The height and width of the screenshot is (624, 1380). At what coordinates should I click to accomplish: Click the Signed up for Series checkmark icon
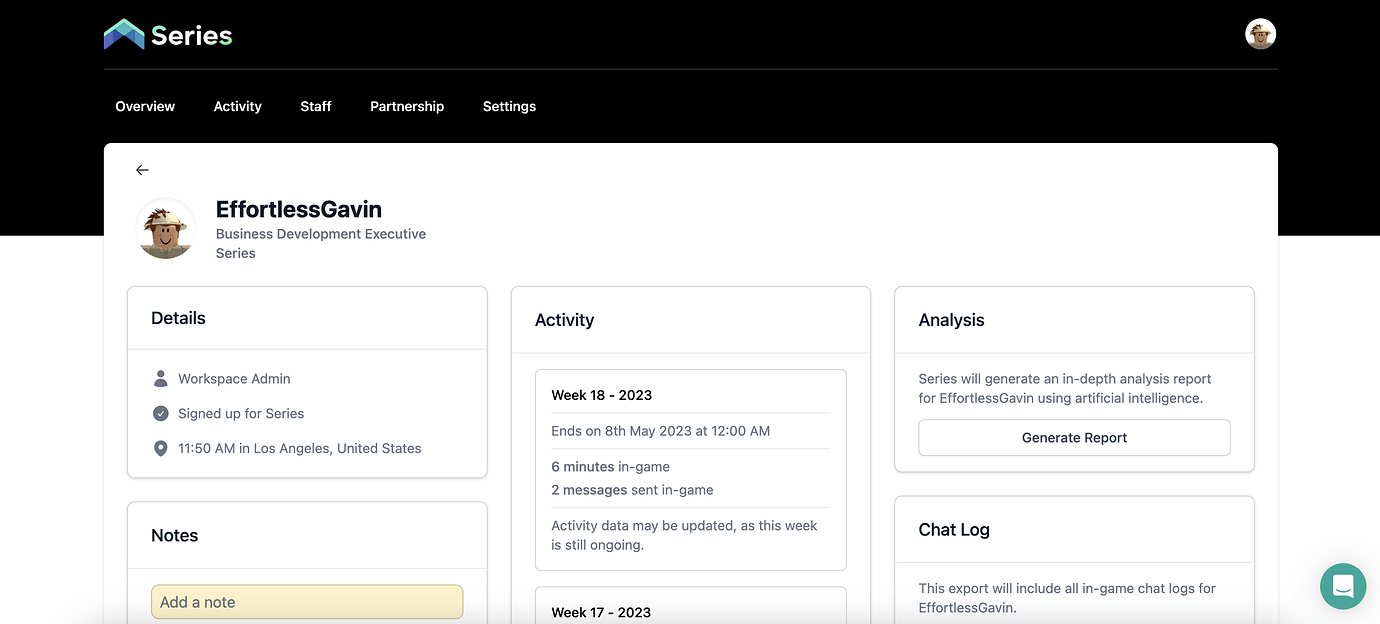click(160, 413)
